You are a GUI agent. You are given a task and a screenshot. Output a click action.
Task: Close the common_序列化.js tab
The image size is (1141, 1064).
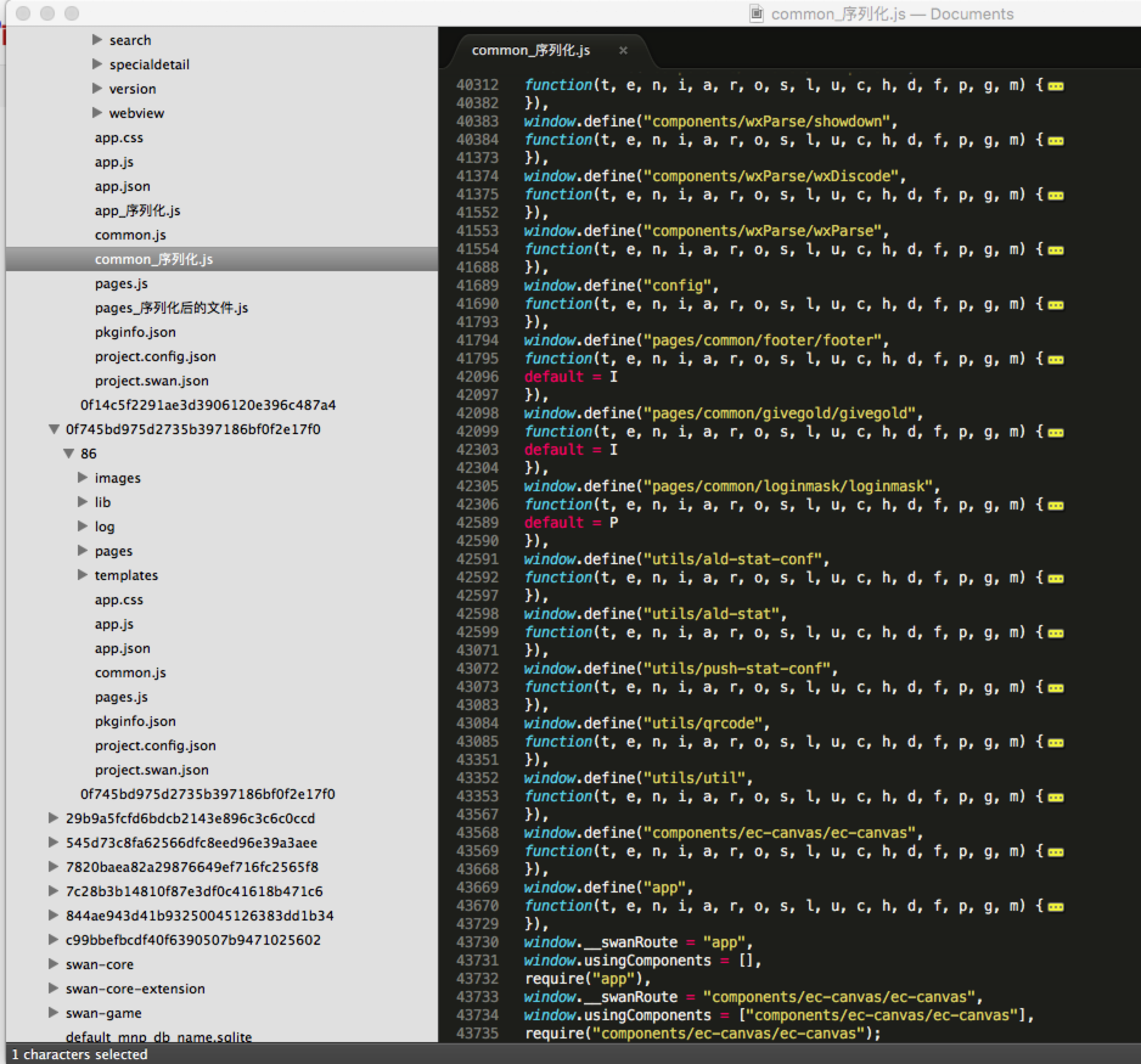(x=623, y=50)
